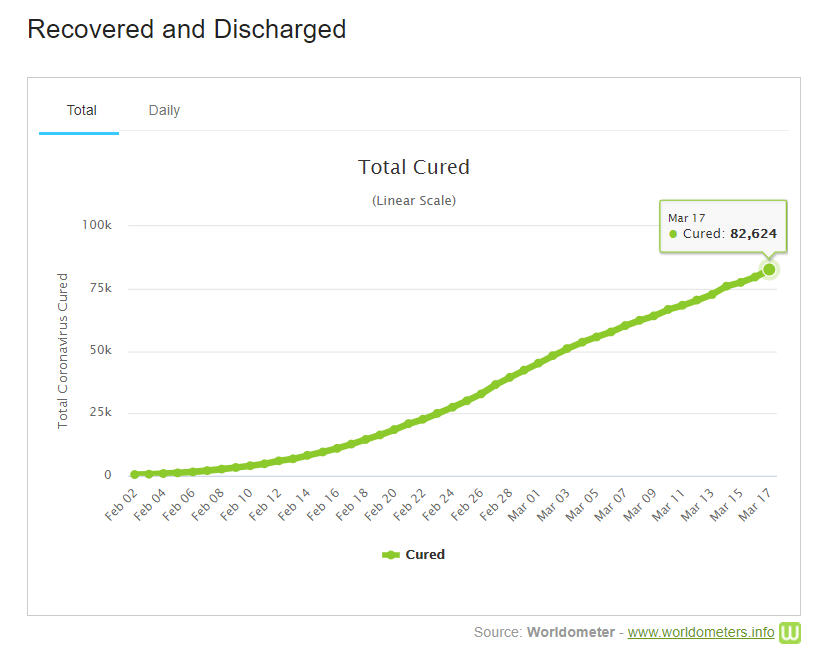
Task: Click the 25k y-axis label
Action: click(x=99, y=412)
